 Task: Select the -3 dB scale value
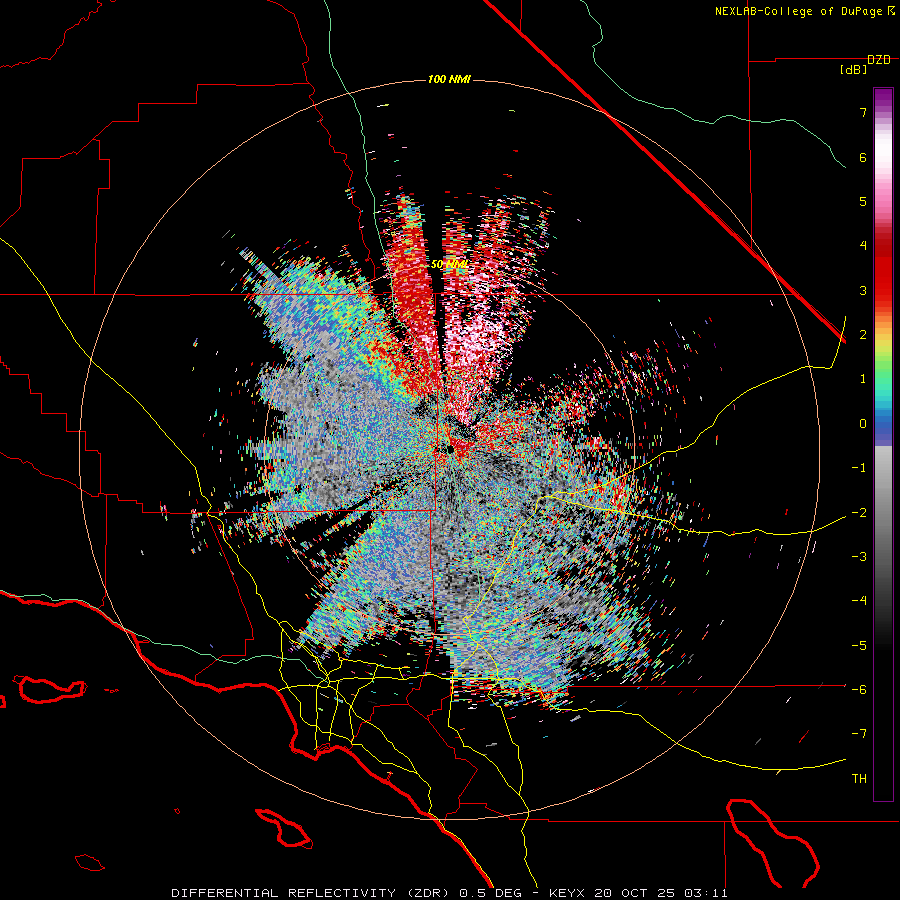click(x=859, y=557)
